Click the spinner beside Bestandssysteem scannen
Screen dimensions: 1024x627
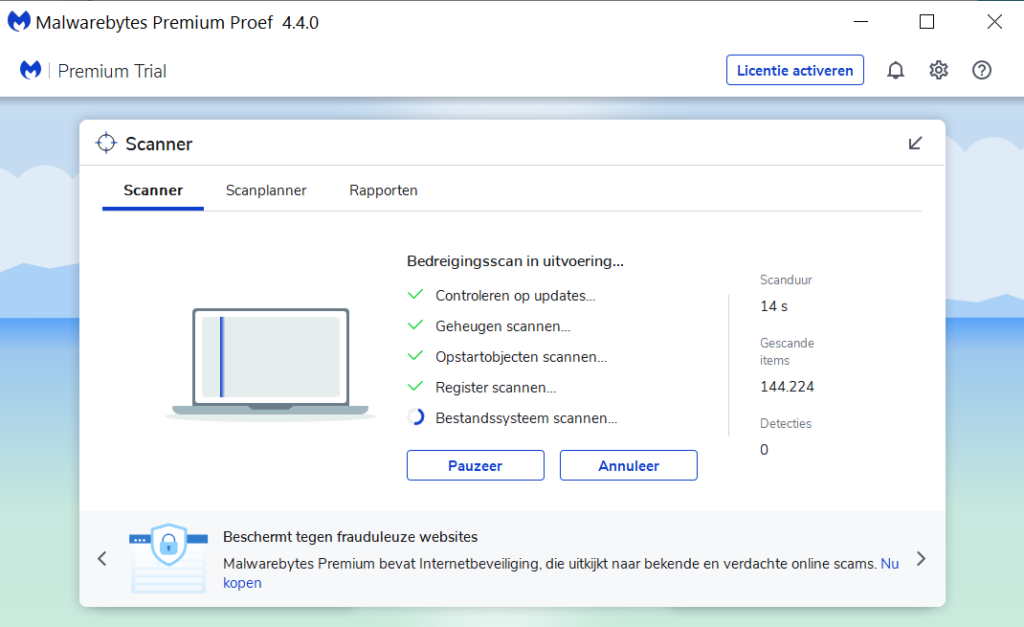pyautogui.click(x=416, y=417)
